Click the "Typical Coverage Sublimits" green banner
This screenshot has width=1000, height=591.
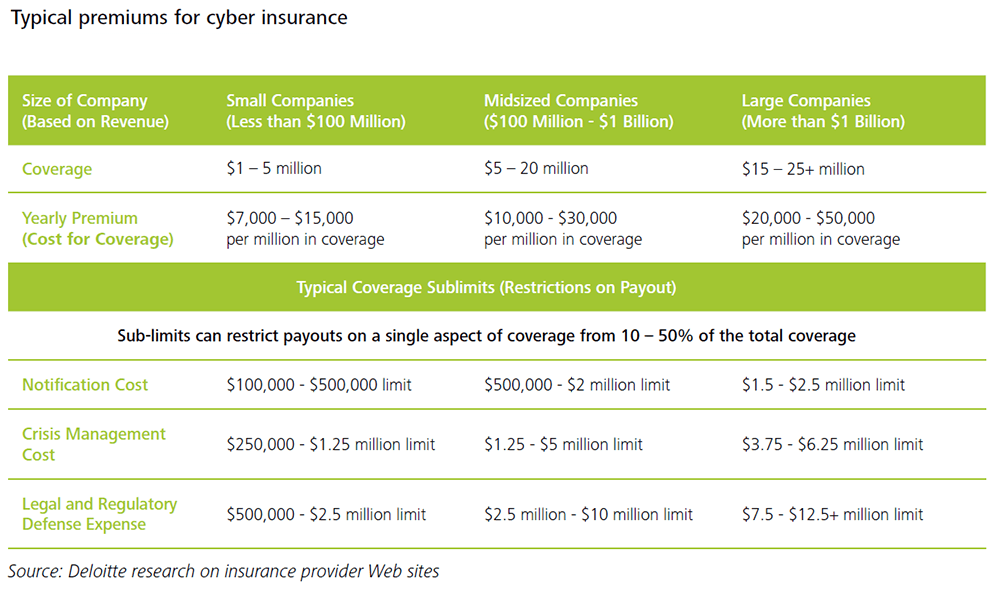[x=486, y=288]
